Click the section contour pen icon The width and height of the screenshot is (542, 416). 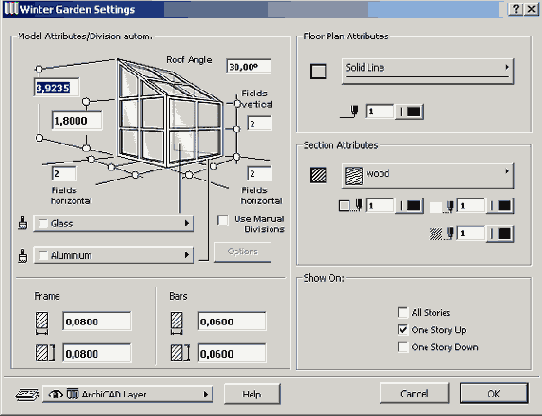click(351, 205)
